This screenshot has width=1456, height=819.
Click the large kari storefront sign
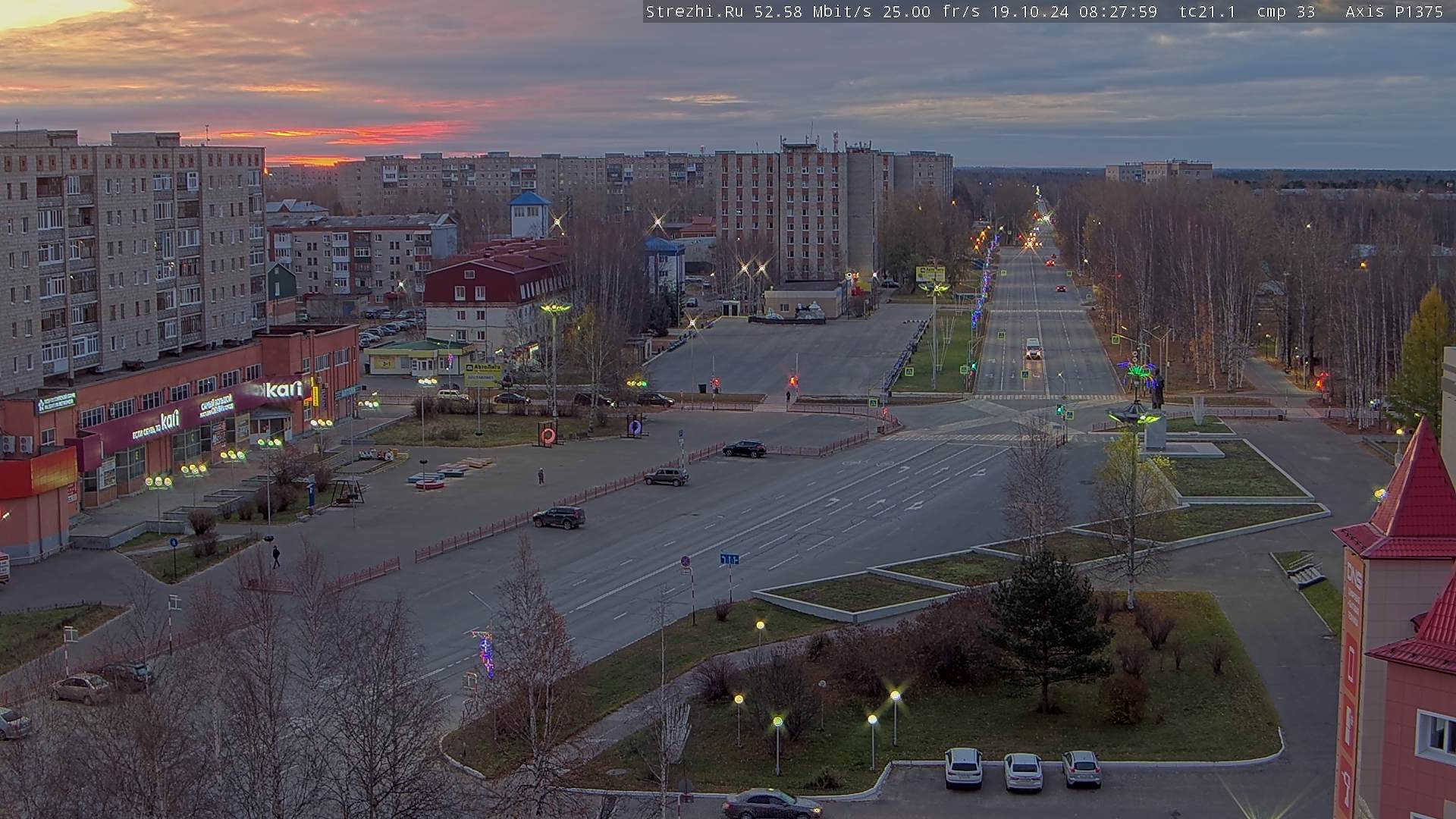284,390
